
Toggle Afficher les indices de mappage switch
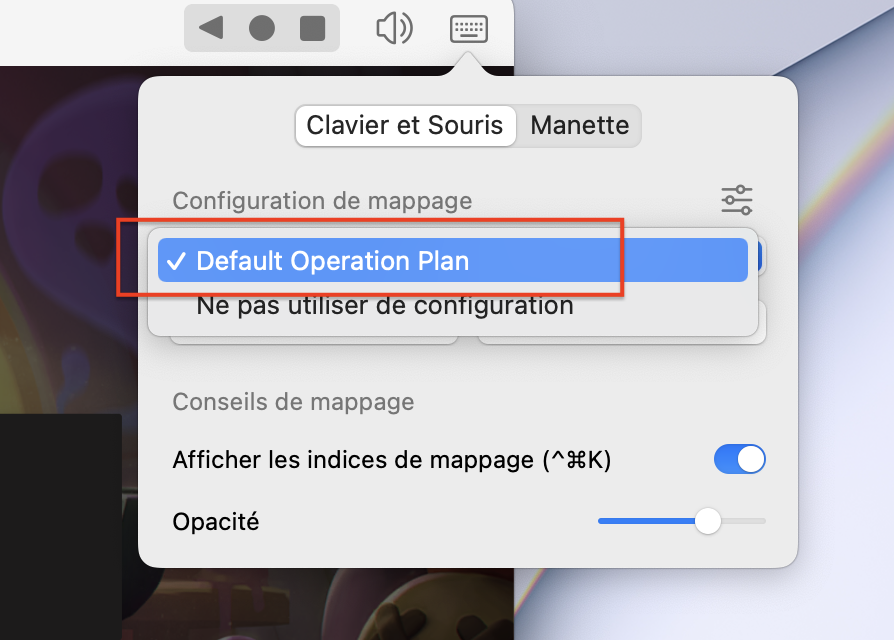coord(739,460)
